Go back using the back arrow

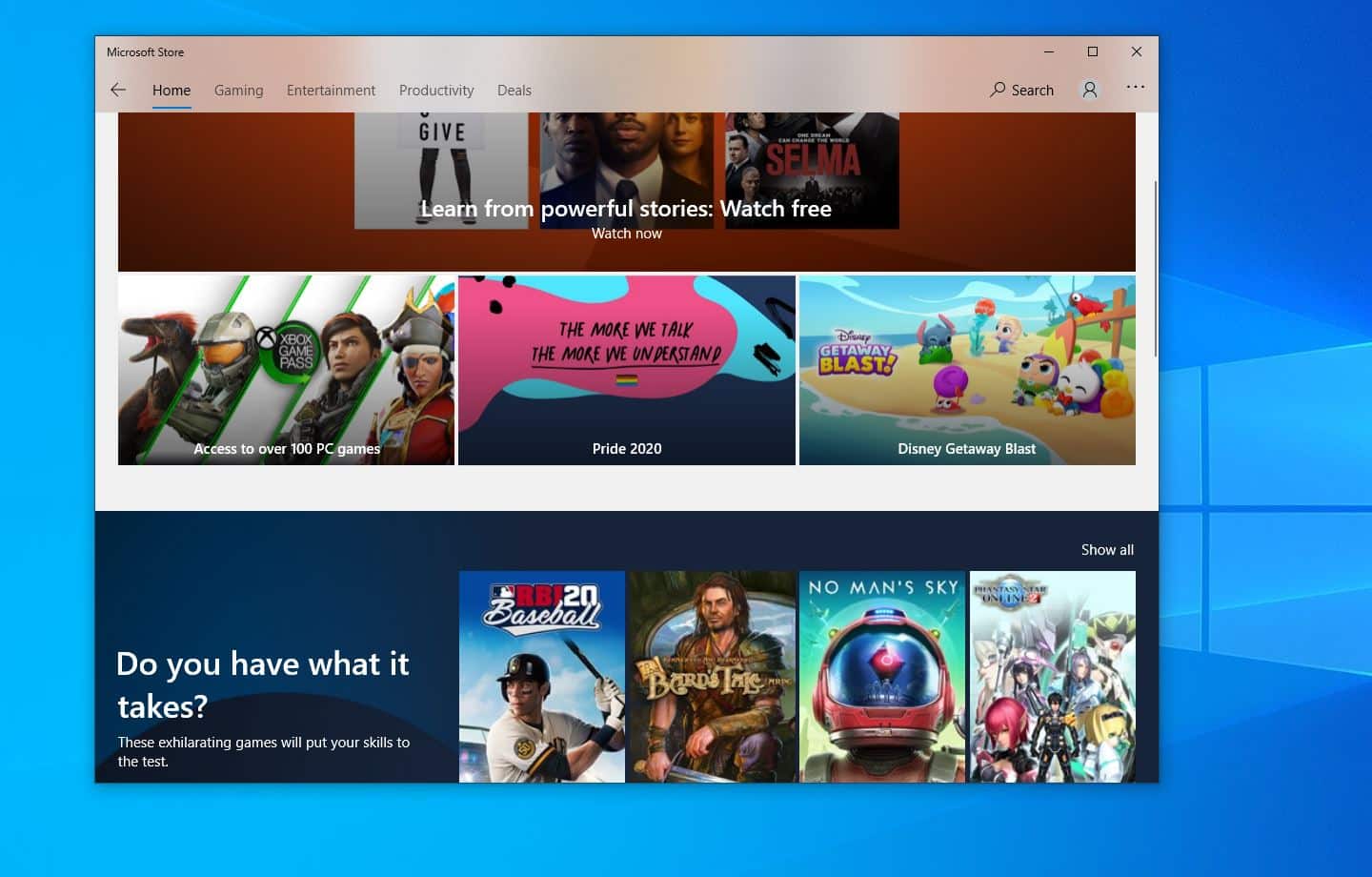click(118, 90)
